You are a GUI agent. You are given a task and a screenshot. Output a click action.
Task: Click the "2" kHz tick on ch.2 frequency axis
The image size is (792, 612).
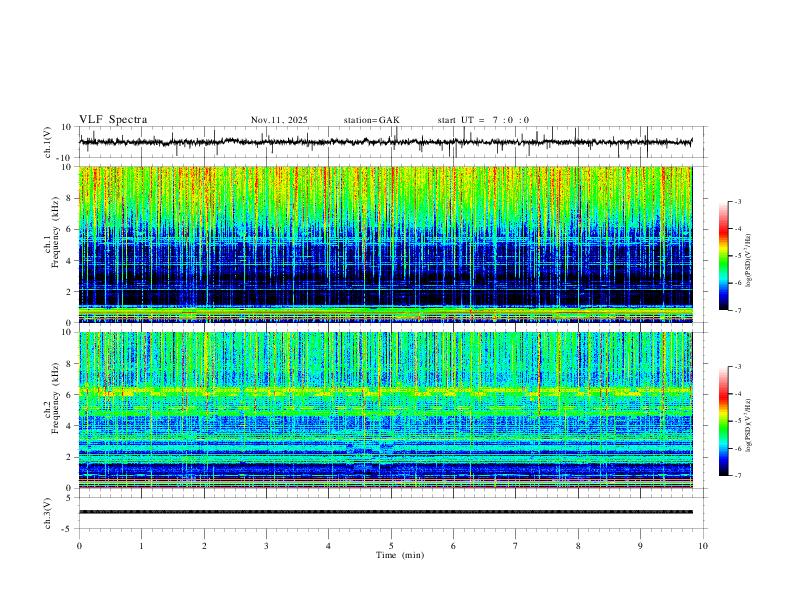pyautogui.click(x=69, y=457)
